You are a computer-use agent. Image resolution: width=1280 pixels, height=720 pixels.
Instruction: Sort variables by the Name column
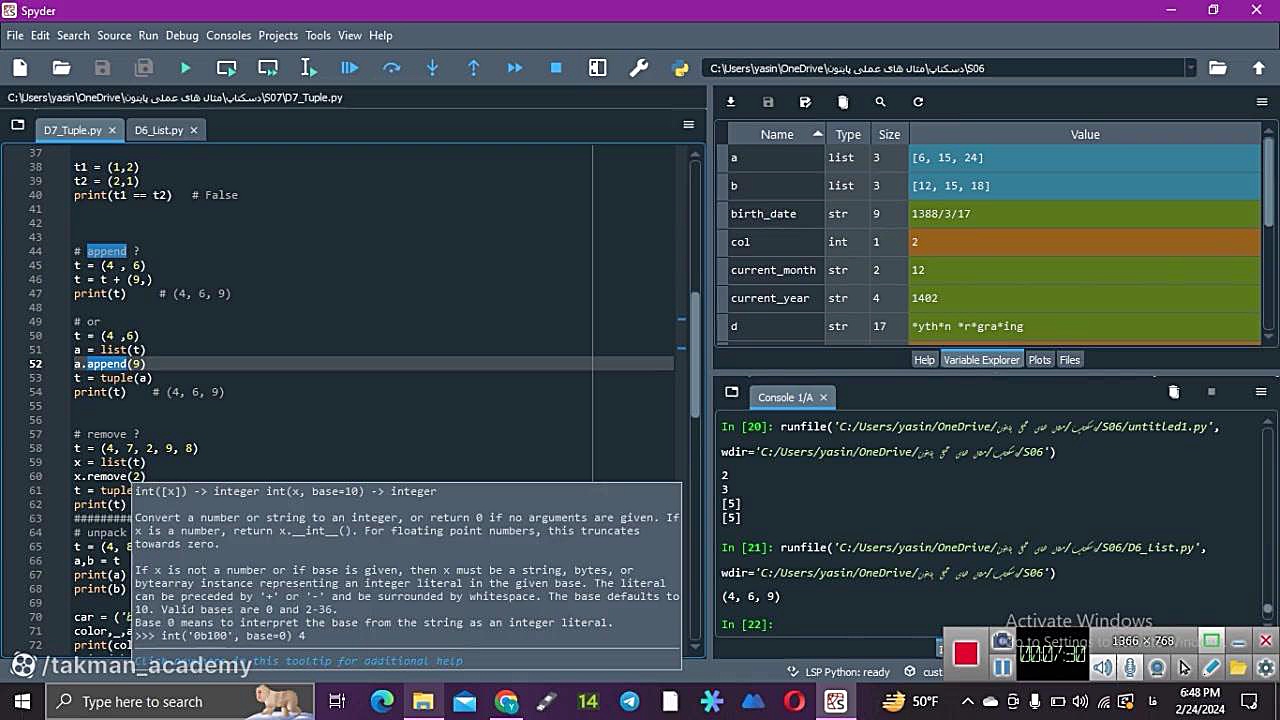click(x=776, y=134)
